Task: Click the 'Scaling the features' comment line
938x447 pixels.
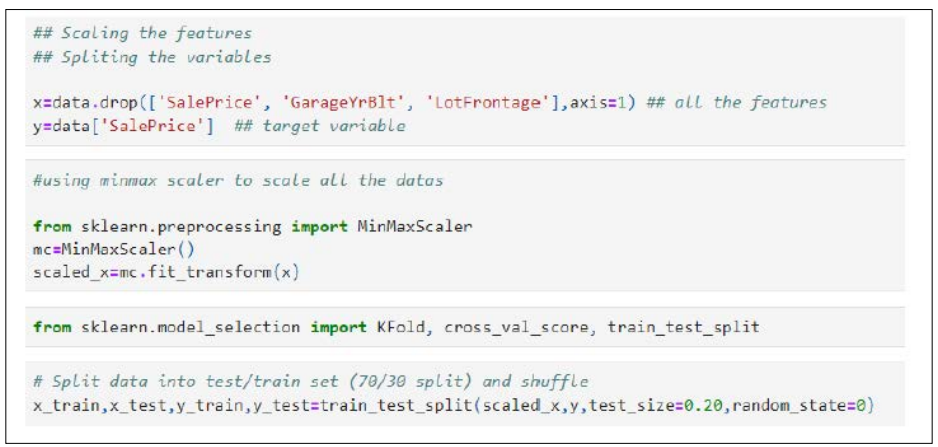Action: click(142, 33)
